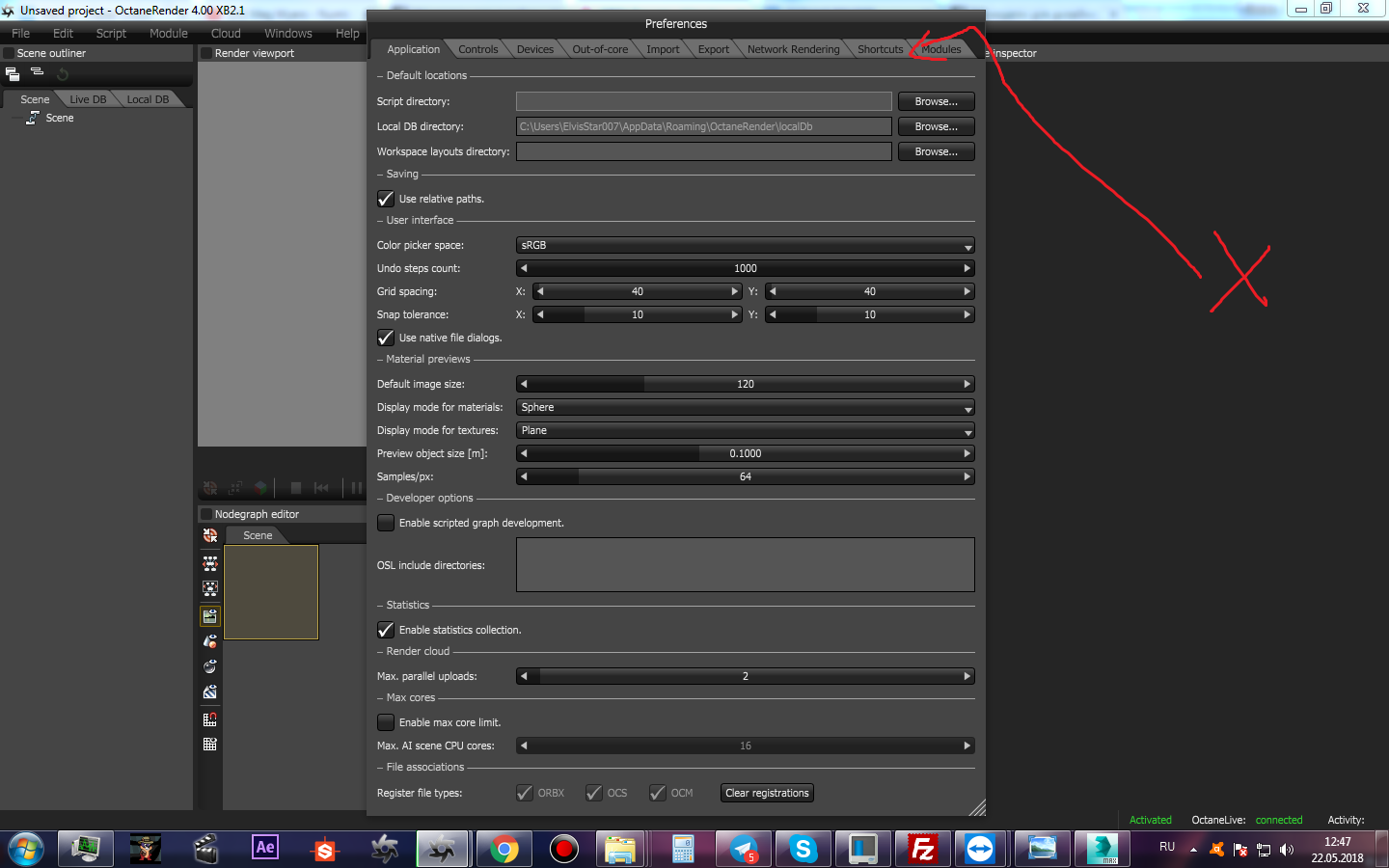Toggle the OCS file type checkbox
The image size is (1389, 868).
[x=594, y=793]
